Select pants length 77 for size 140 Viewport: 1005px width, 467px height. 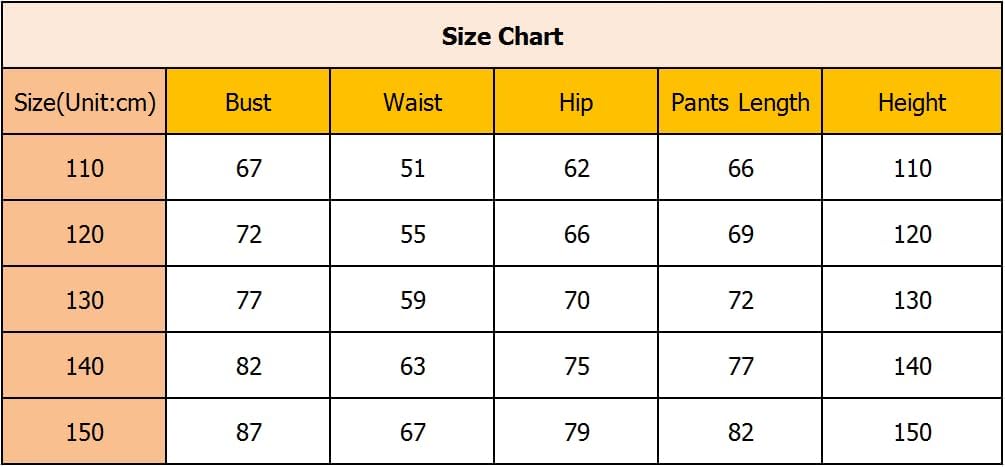(740, 366)
